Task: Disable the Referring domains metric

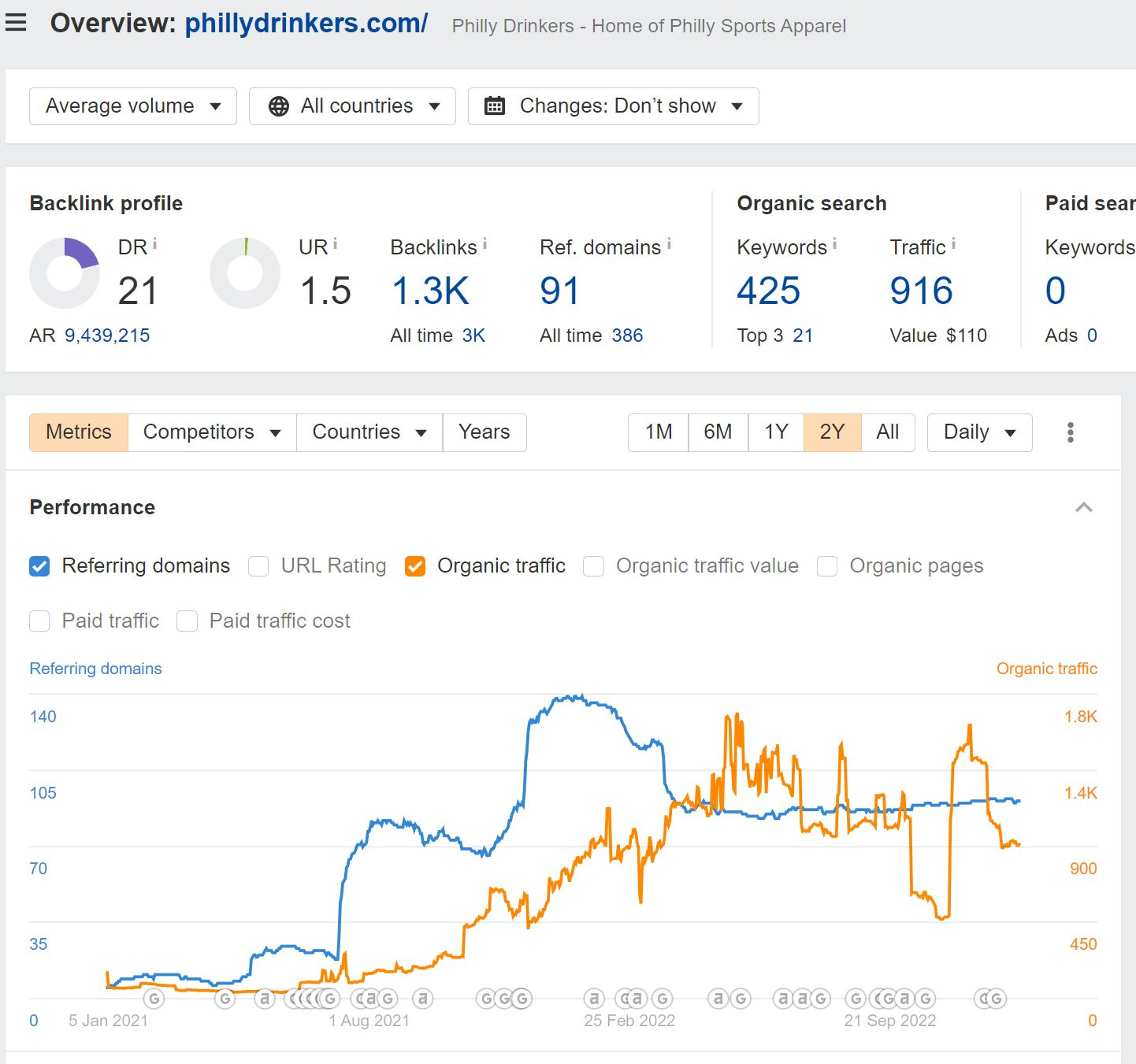Action: (x=39, y=565)
